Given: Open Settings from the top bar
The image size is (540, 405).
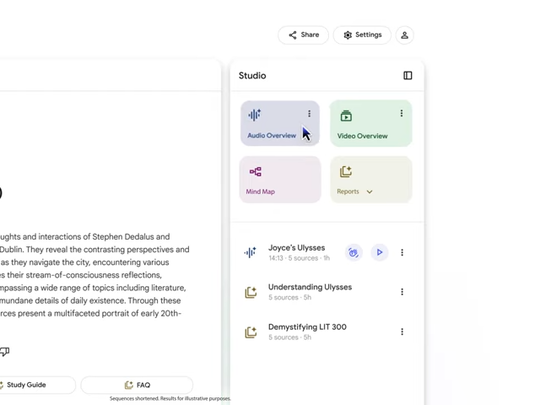Looking at the screenshot, I should point(362,35).
